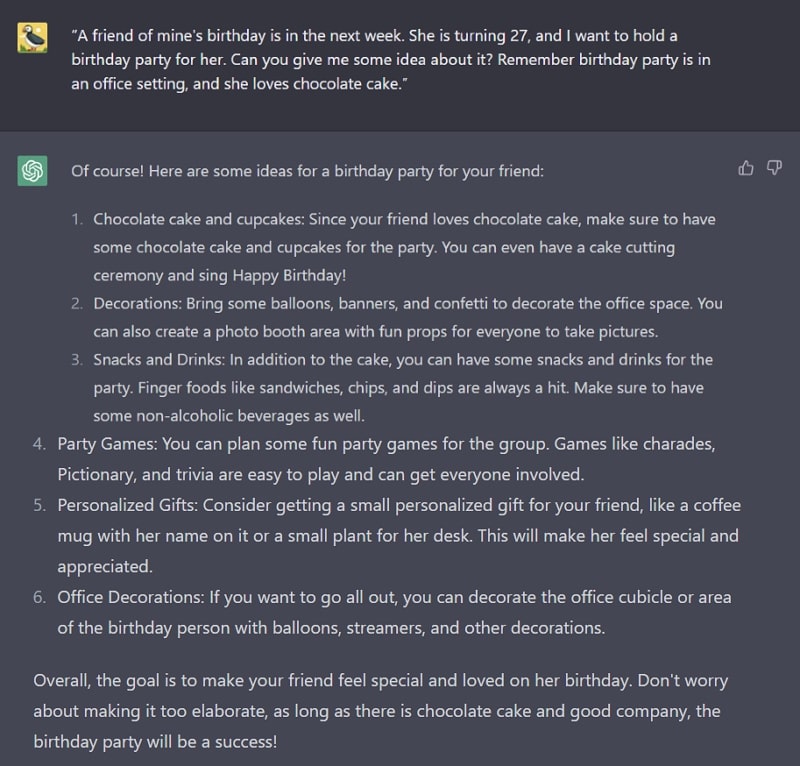Click the thumbs down icon
800x766 pixels.
coord(774,168)
